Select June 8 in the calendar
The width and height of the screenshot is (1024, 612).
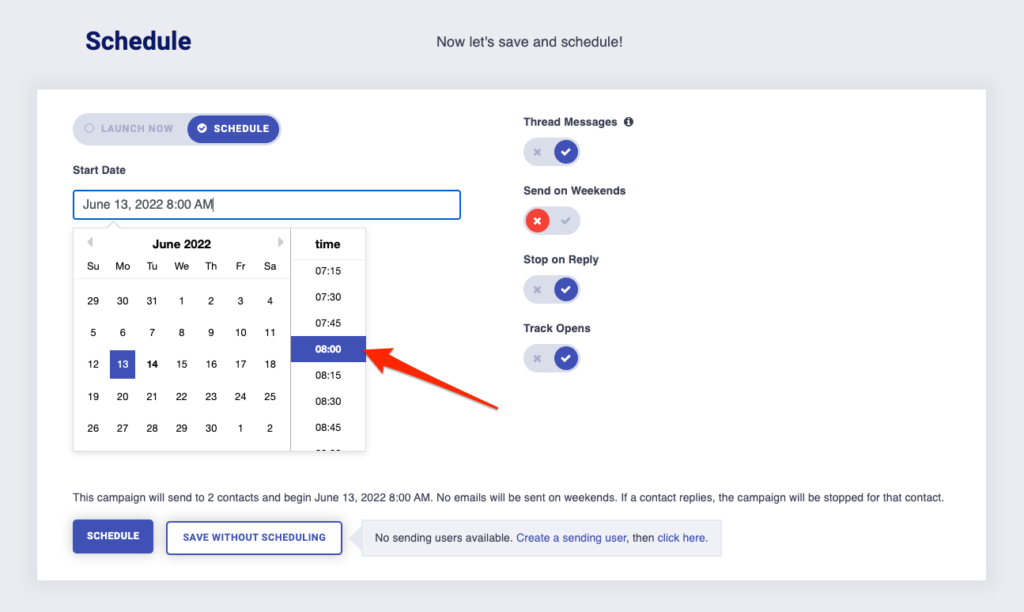[x=182, y=332]
